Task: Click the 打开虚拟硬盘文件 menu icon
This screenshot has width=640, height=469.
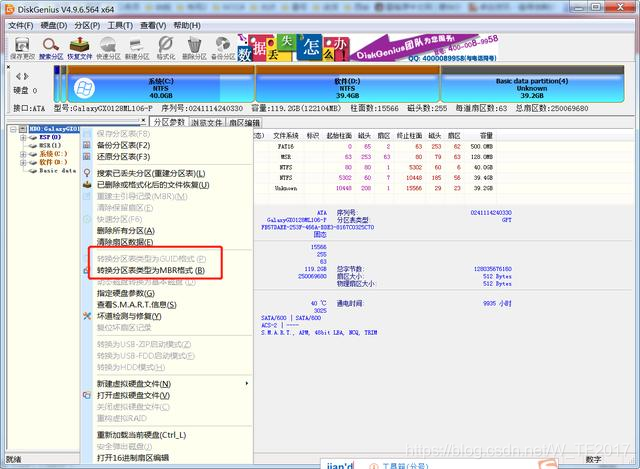Action: [x=87, y=395]
